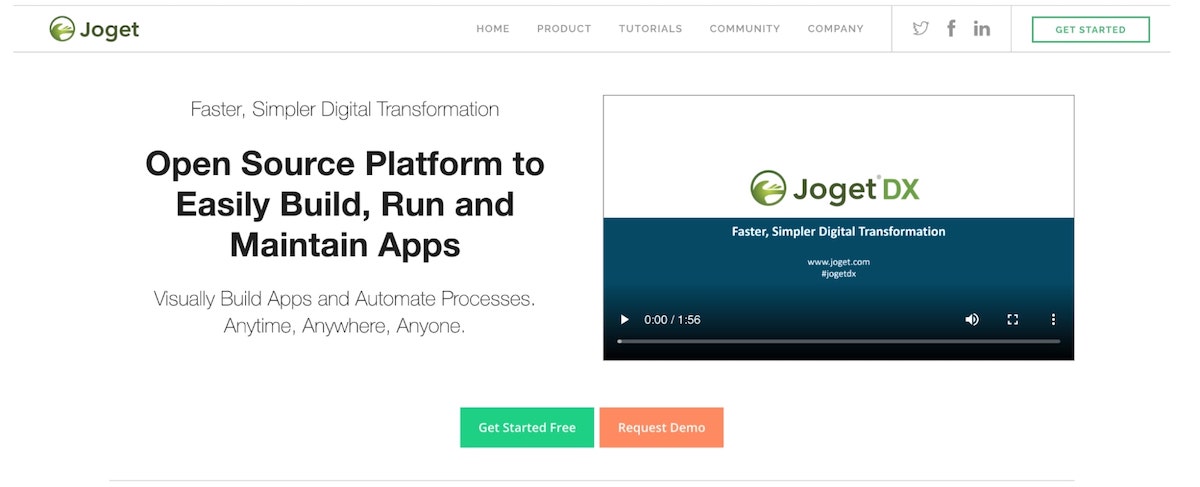The height and width of the screenshot is (487, 1200).
Task: Open the COMMUNITY menu
Action: [745, 29]
